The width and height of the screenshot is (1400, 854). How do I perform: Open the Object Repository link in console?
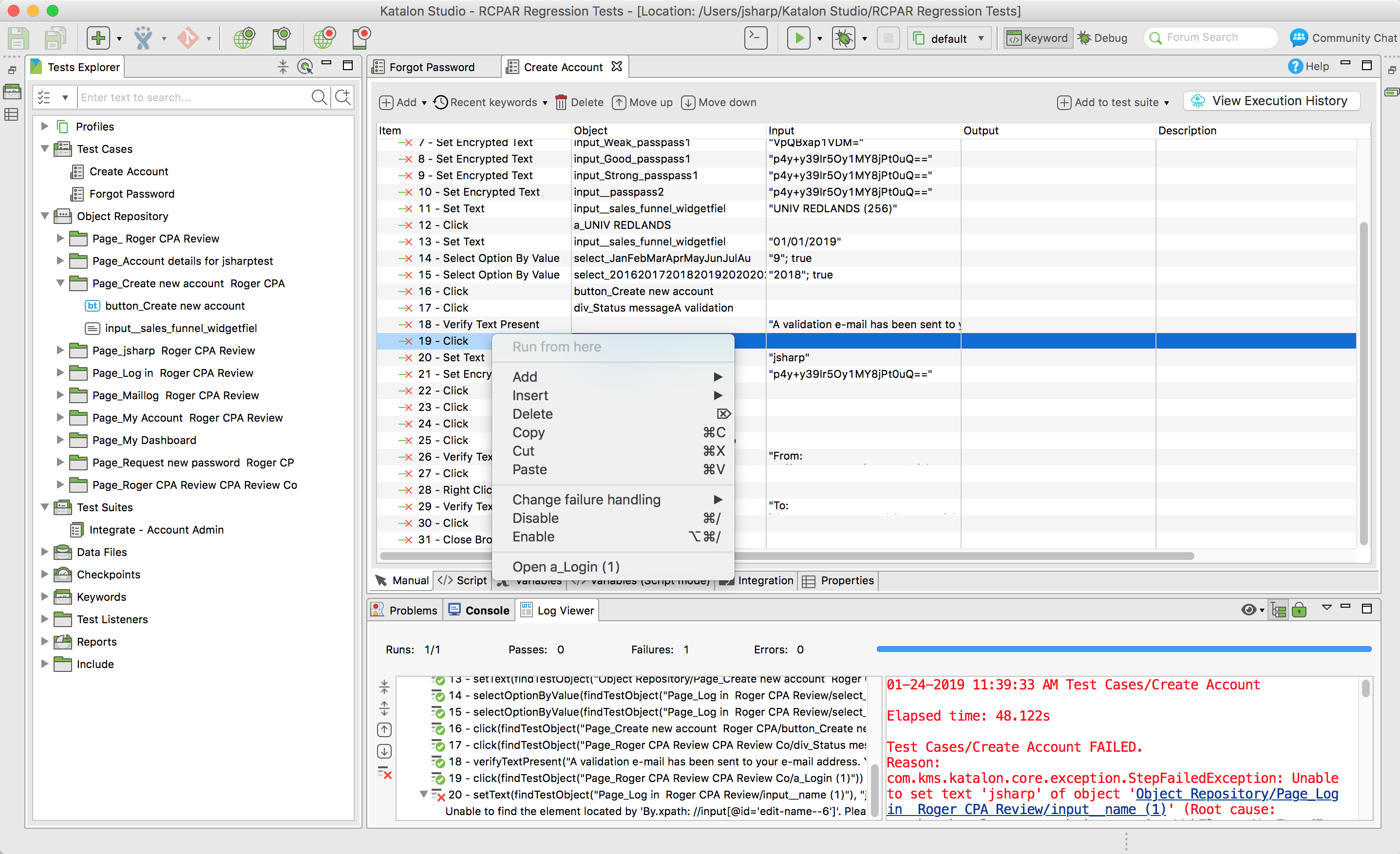[1236, 794]
